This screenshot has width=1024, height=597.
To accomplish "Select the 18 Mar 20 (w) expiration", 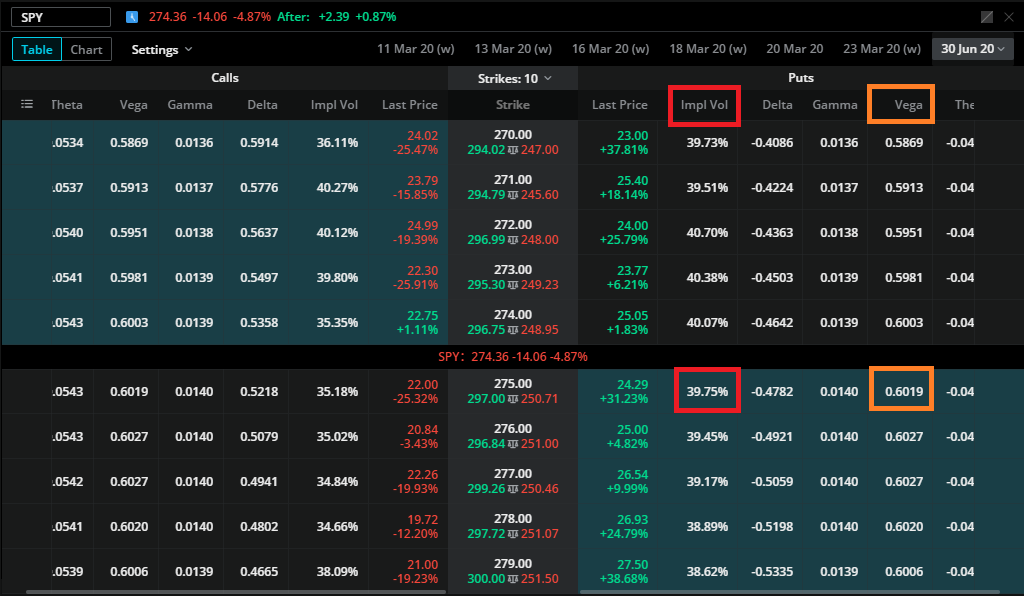I will (708, 49).
